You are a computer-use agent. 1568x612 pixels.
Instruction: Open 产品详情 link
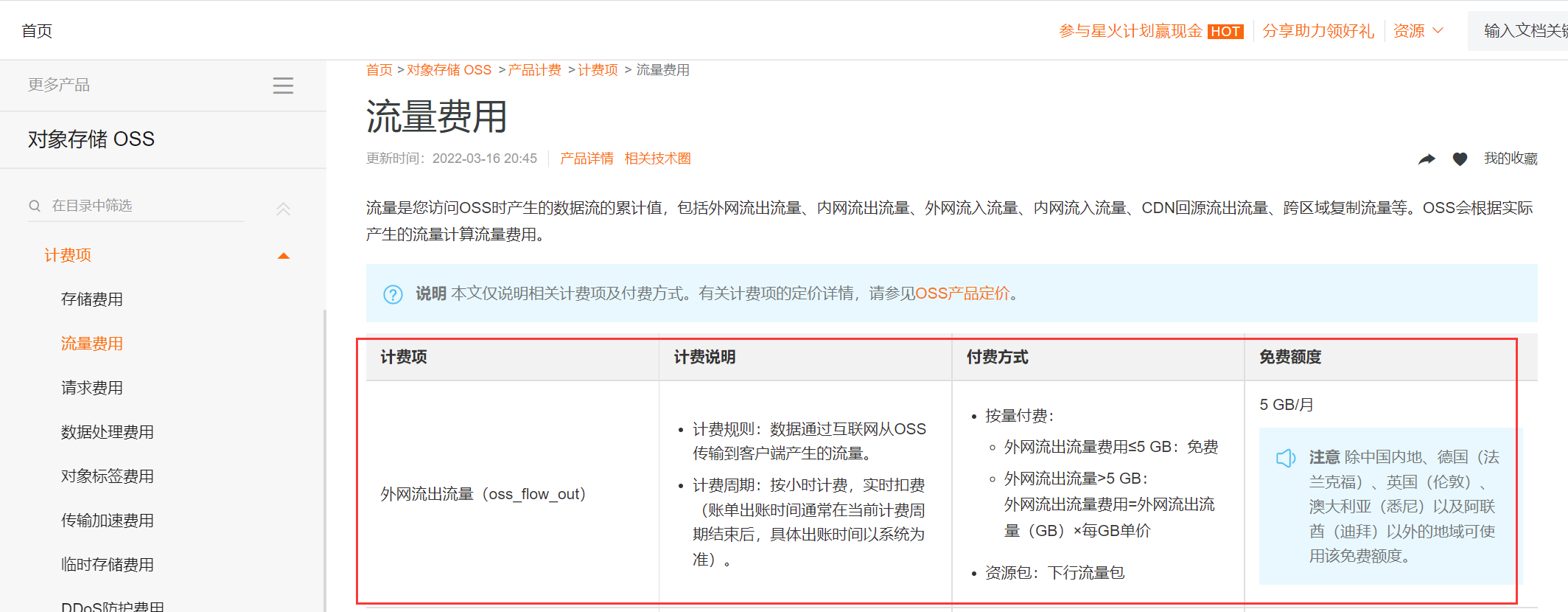pos(587,159)
